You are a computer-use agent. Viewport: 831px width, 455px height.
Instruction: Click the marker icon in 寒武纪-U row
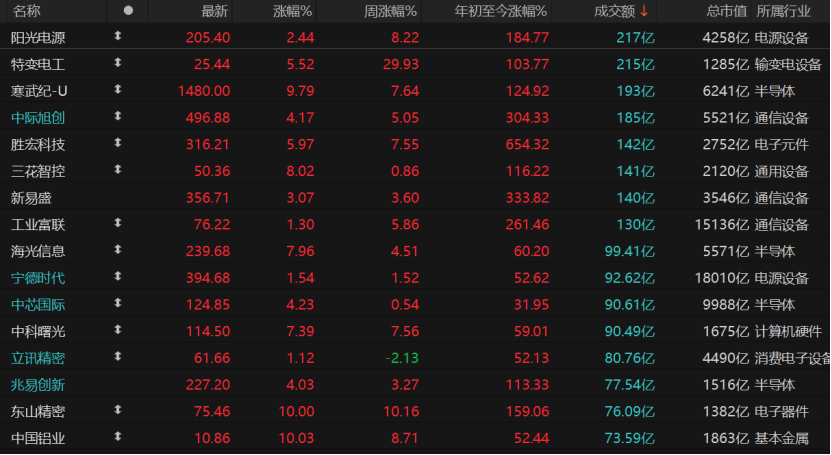pyautogui.click(x=118, y=90)
